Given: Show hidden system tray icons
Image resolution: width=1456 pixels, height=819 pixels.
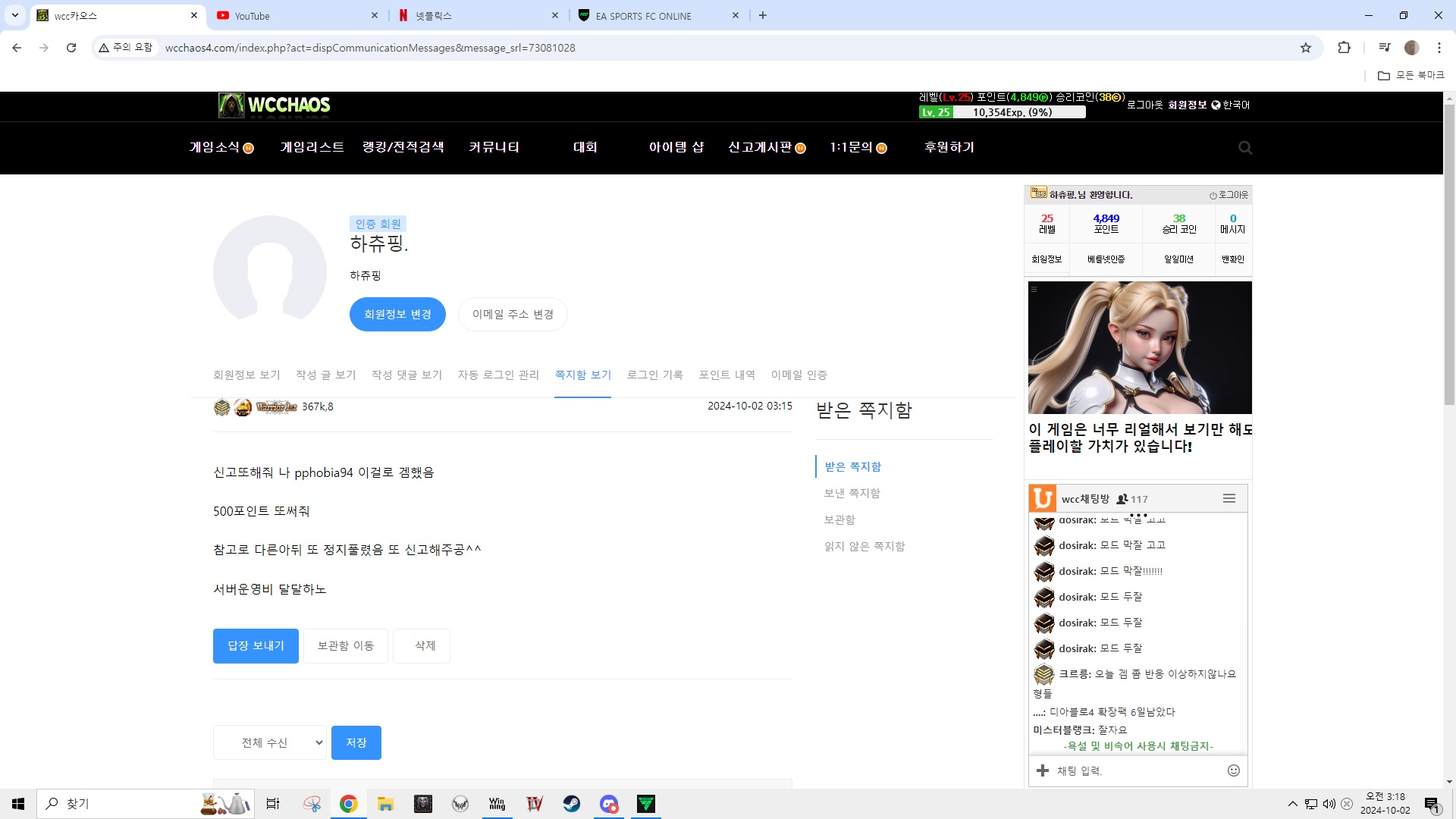Looking at the screenshot, I should point(1292,804).
